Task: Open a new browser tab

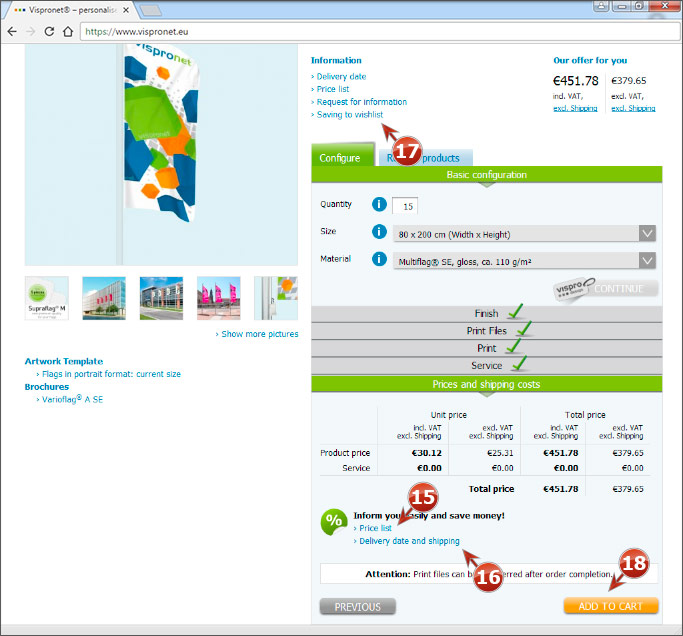Action: pyautogui.click(x=151, y=10)
